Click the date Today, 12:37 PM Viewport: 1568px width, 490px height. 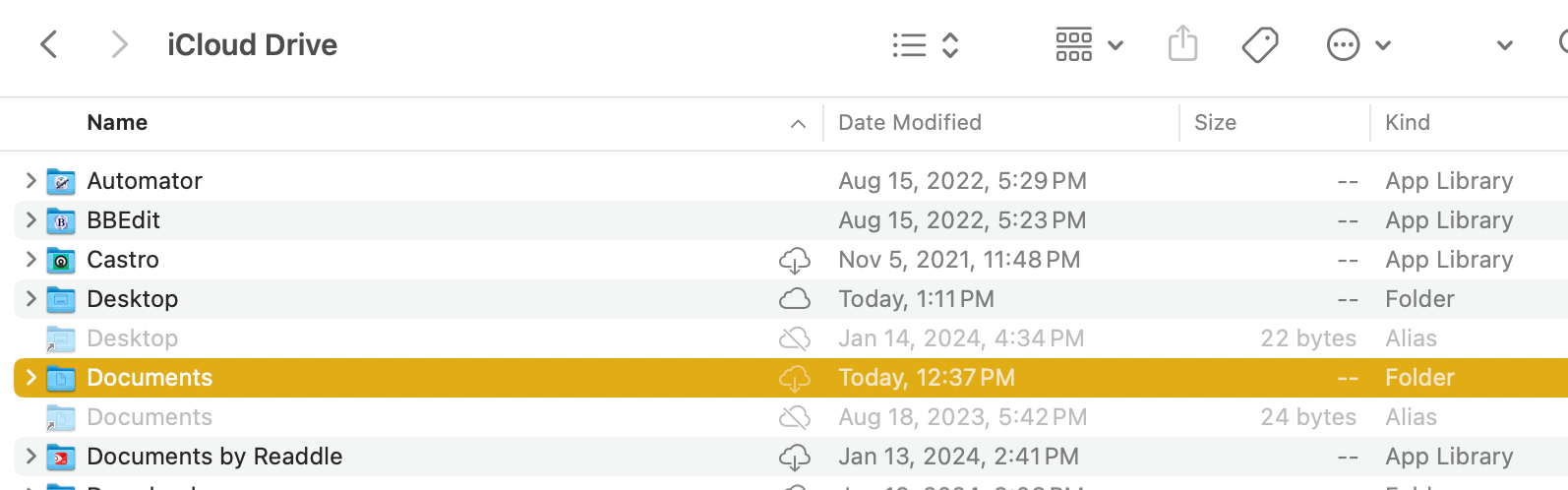tap(927, 378)
